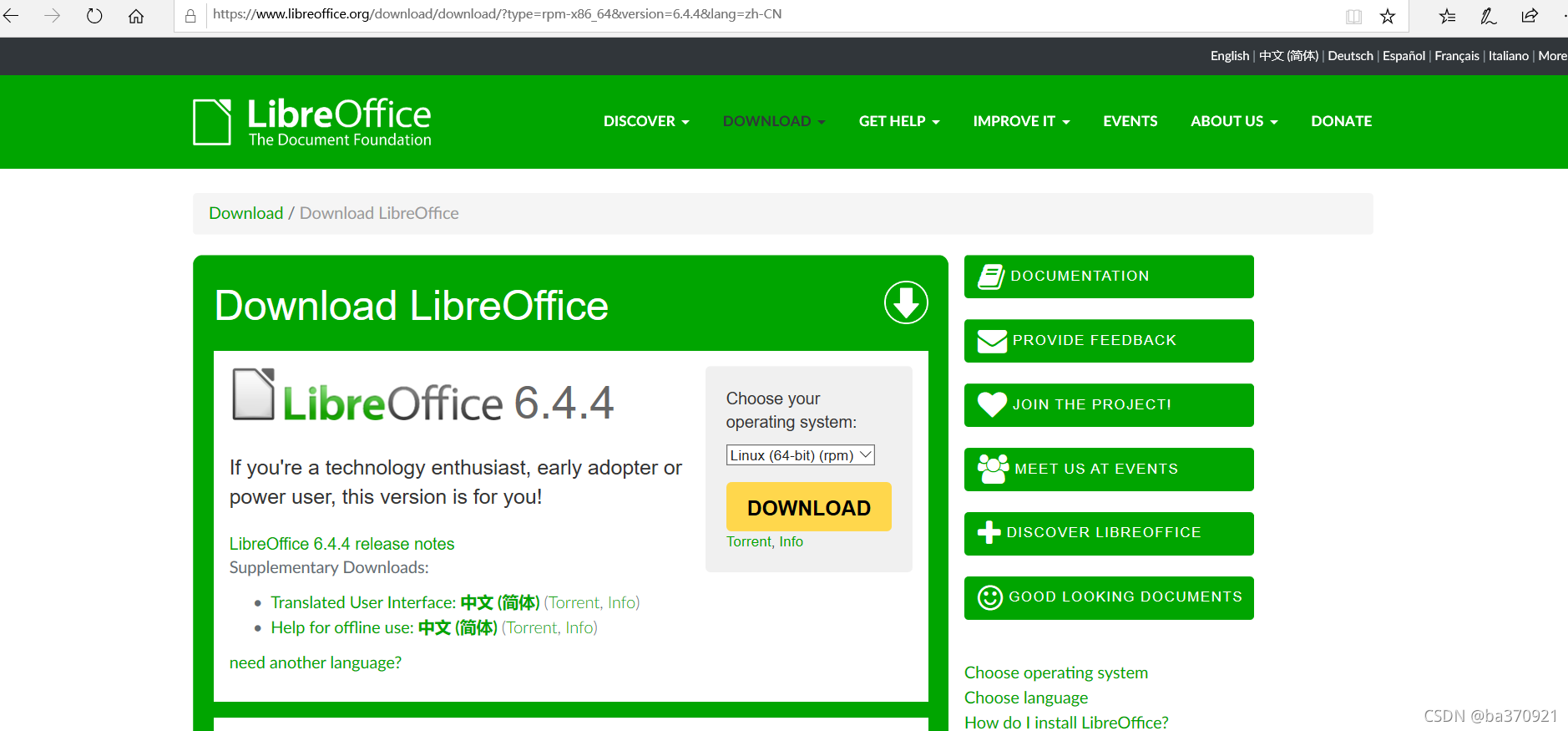Reload the page with the refresh icon

coord(94,15)
